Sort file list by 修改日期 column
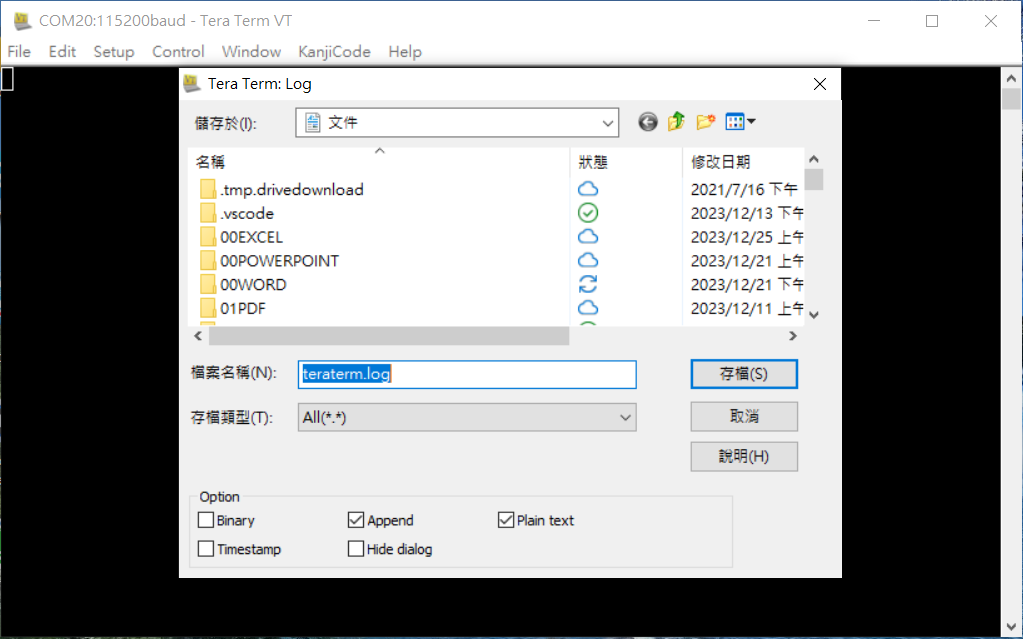The width and height of the screenshot is (1023, 639). [x=743, y=162]
